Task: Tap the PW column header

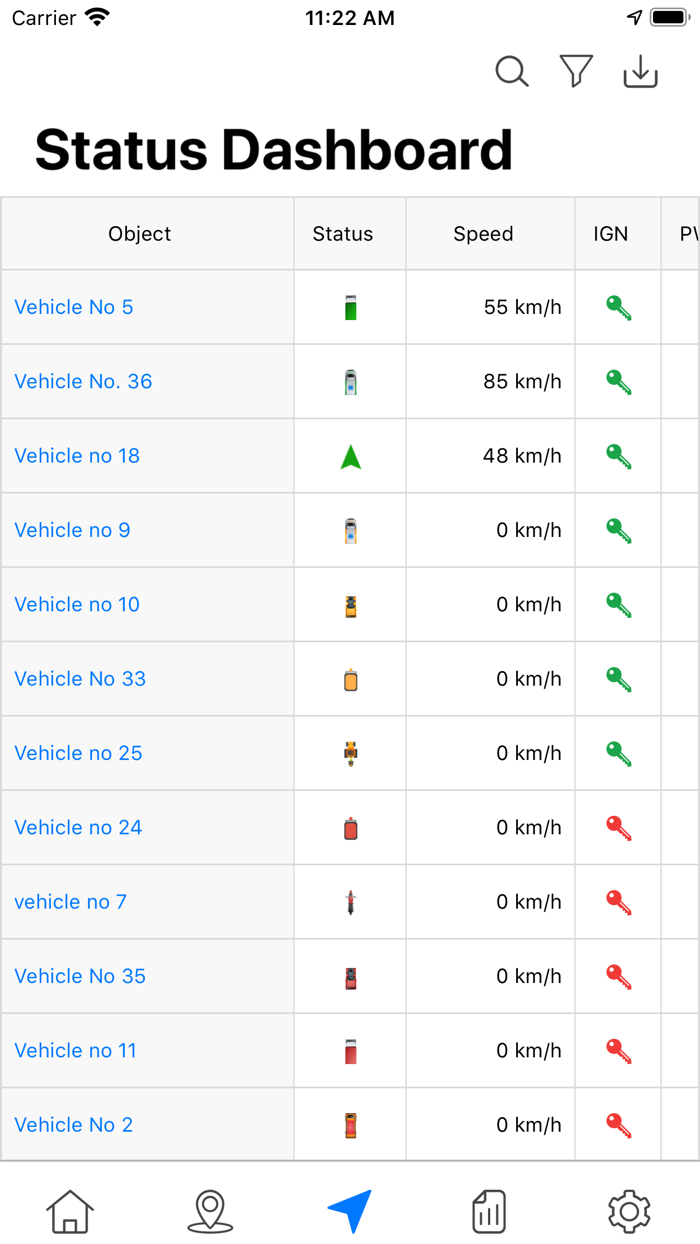Action: click(688, 233)
